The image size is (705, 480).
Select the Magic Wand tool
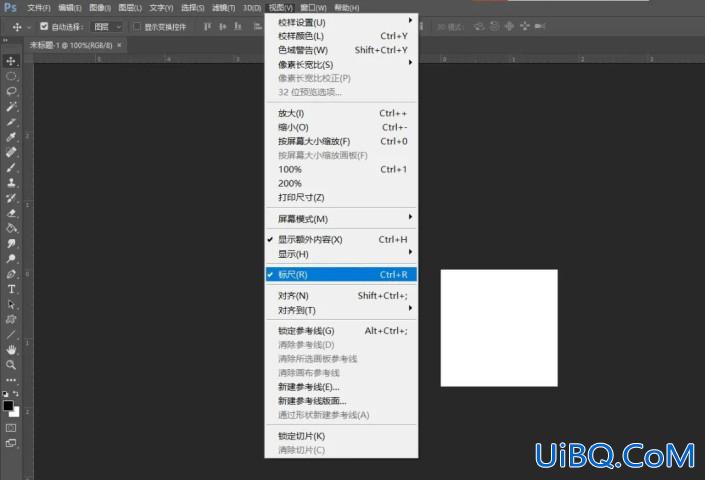[11, 107]
